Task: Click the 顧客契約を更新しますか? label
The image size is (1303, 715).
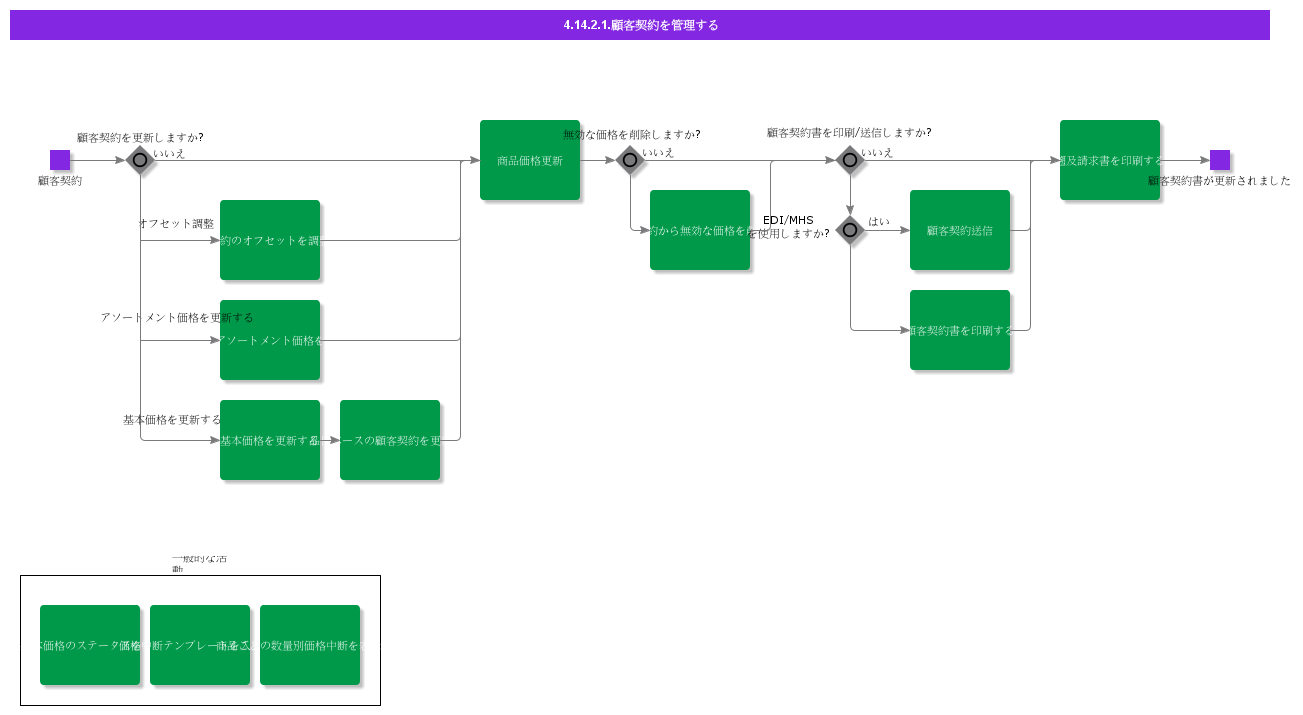Action: [140, 137]
